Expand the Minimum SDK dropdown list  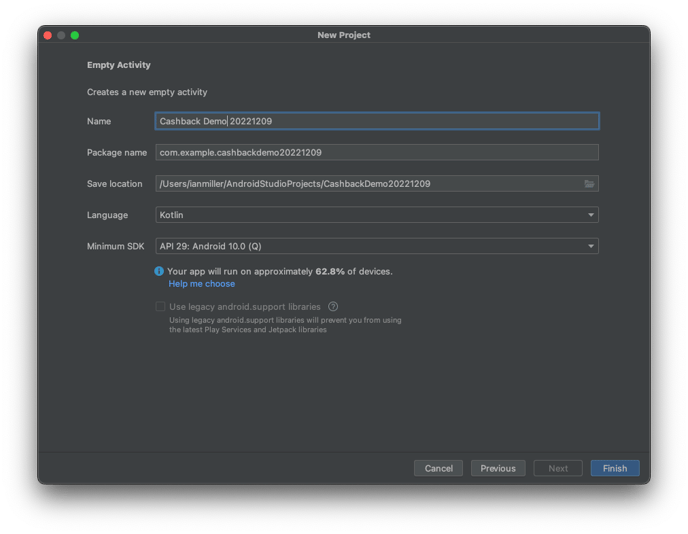point(377,246)
